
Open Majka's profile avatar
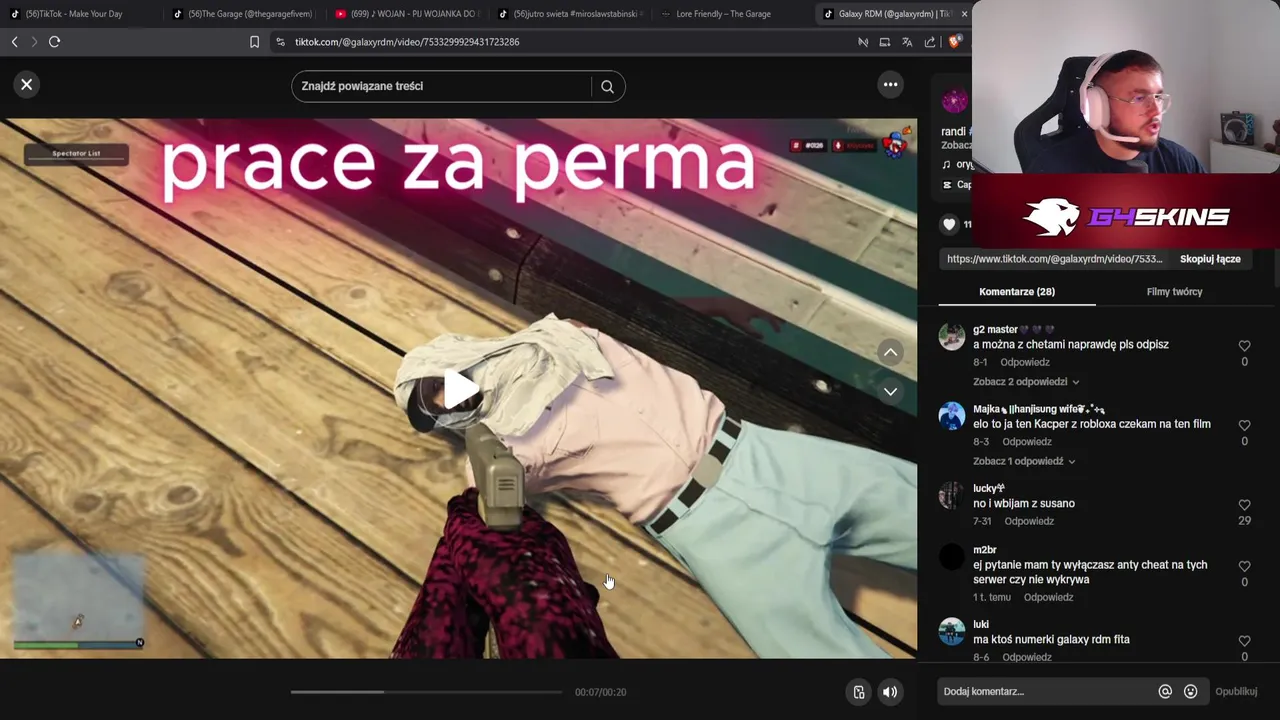coord(952,415)
